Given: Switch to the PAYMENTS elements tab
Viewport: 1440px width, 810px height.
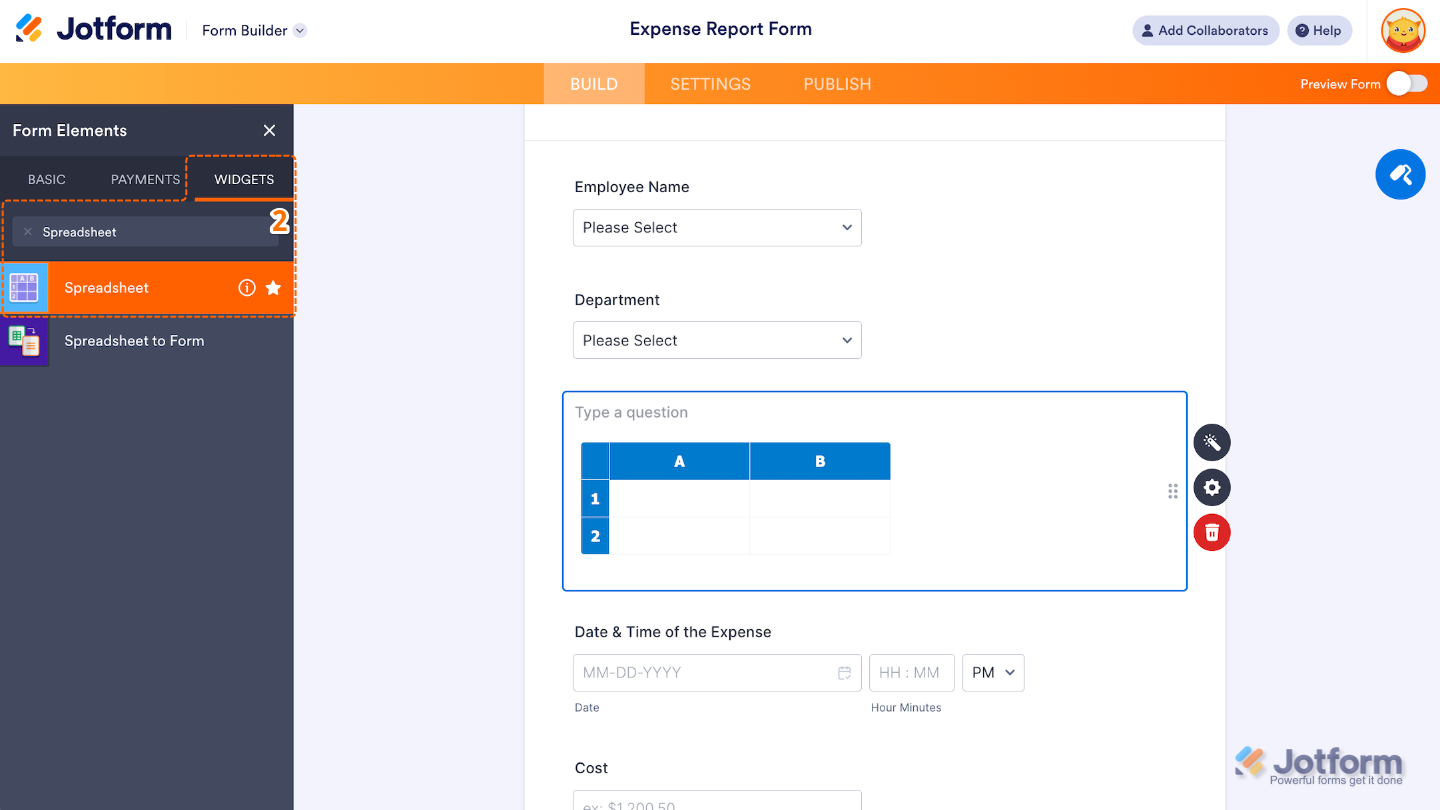Looking at the screenshot, I should coord(145,180).
